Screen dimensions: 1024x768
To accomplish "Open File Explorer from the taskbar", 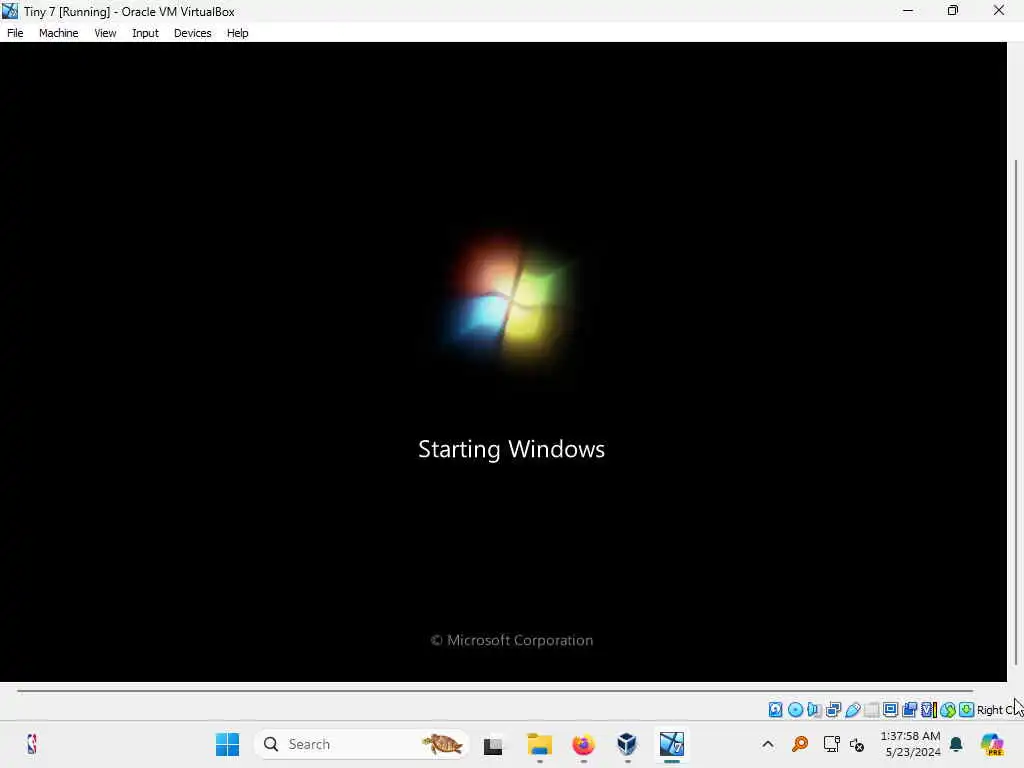I will (540, 744).
